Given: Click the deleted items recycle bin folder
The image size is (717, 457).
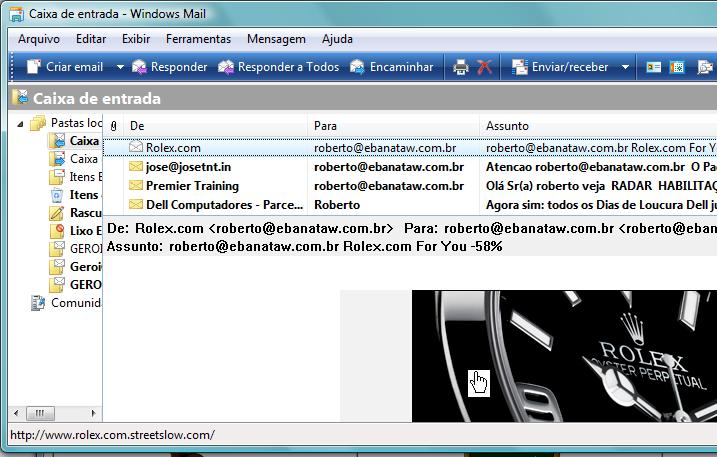Looking at the screenshot, I should coord(58,195).
